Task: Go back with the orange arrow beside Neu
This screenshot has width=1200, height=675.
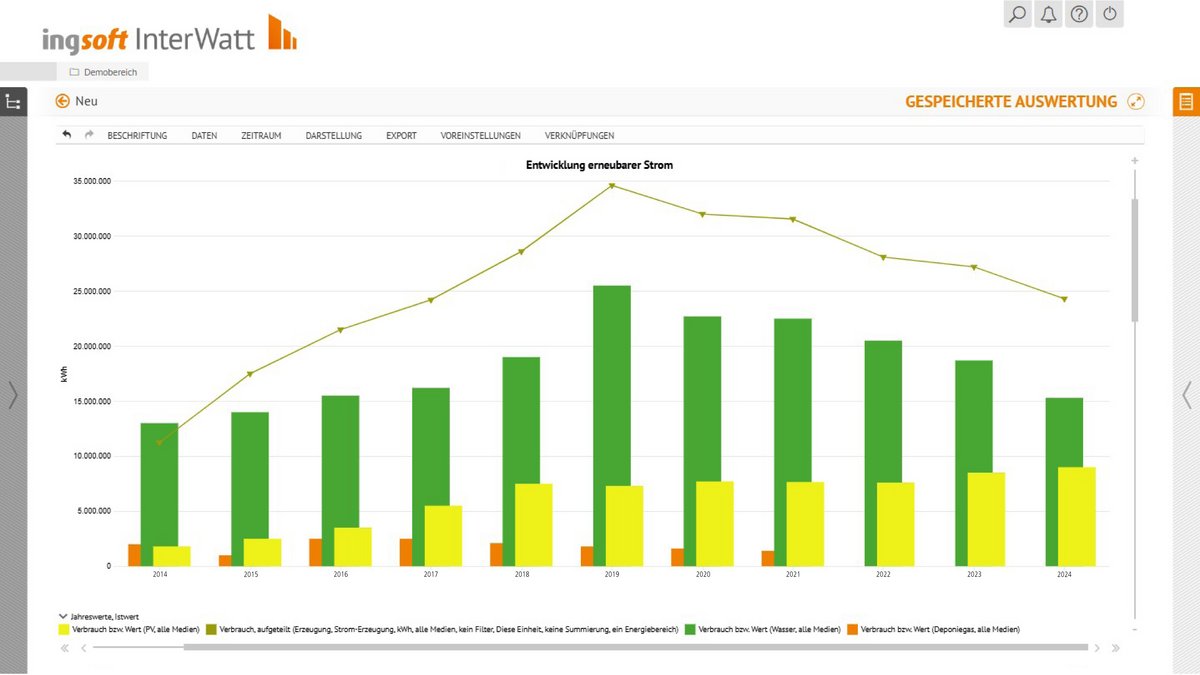Action: click(x=63, y=101)
